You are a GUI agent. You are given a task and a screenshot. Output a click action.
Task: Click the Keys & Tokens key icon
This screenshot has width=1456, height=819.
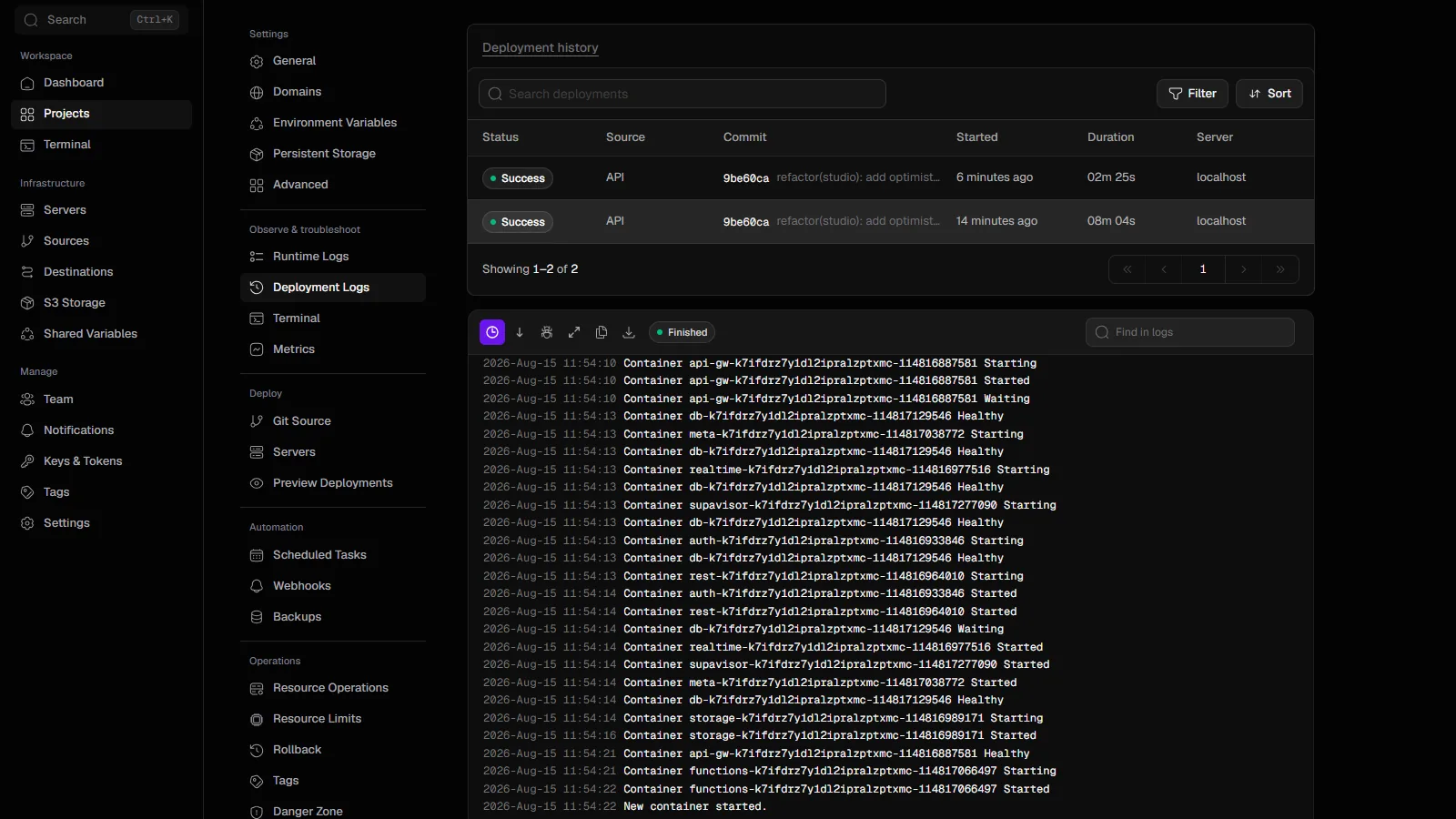tap(27, 461)
